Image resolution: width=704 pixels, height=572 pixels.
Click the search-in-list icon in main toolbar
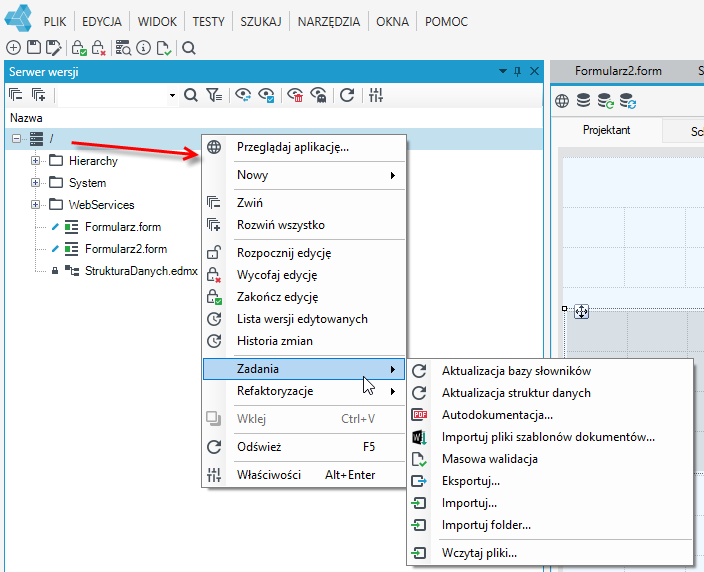123,48
